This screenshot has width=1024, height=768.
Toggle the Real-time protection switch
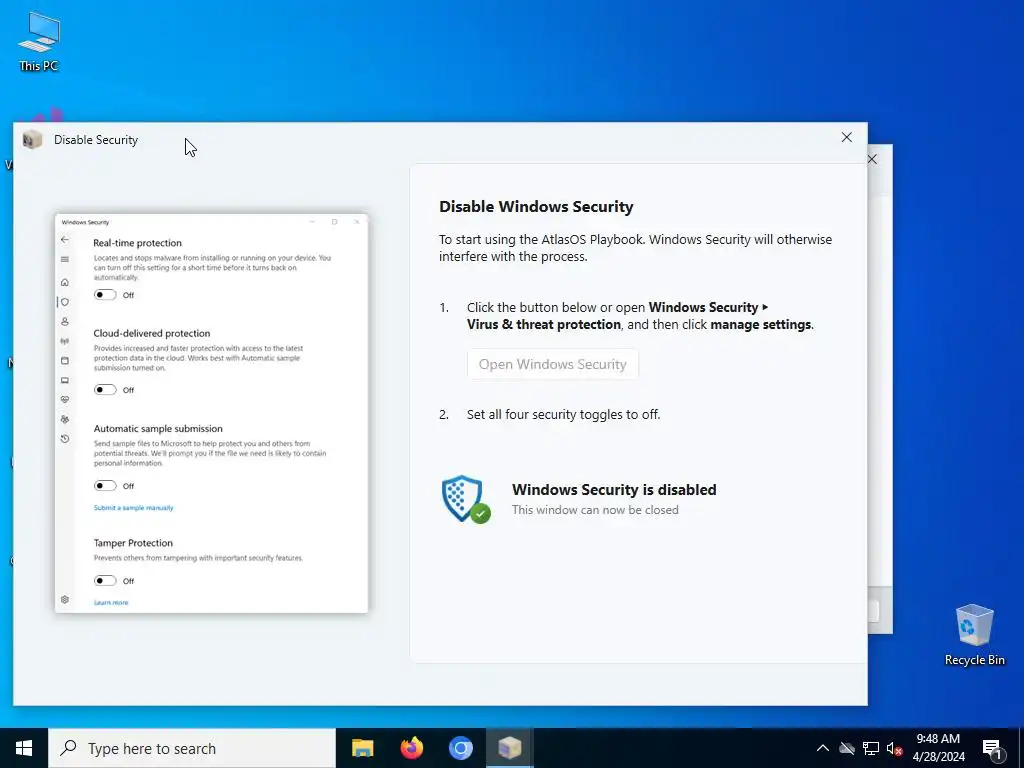click(105, 295)
